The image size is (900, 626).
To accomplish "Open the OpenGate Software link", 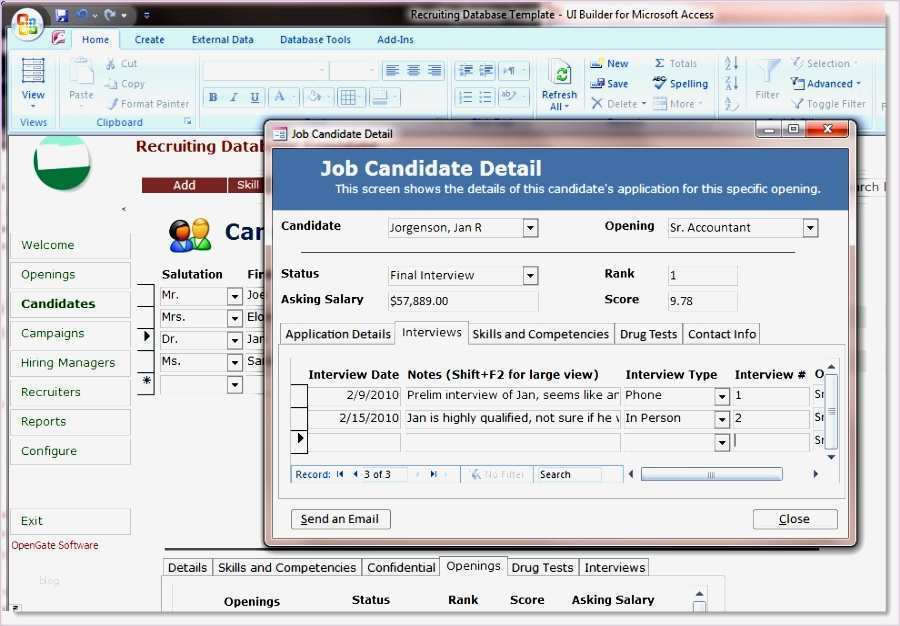I will [55, 545].
